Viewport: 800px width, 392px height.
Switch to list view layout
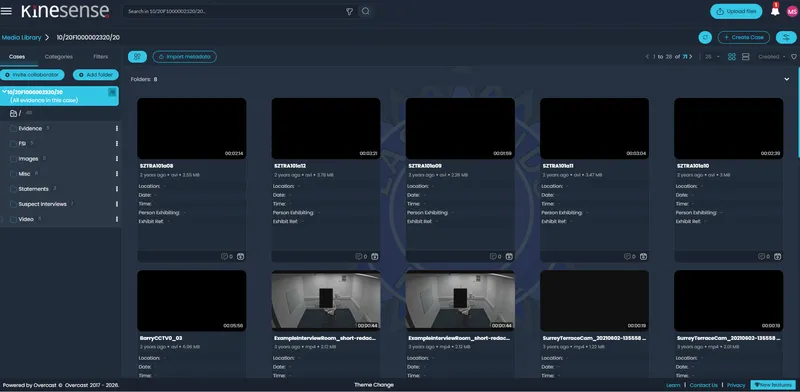(x=745, y=57)
